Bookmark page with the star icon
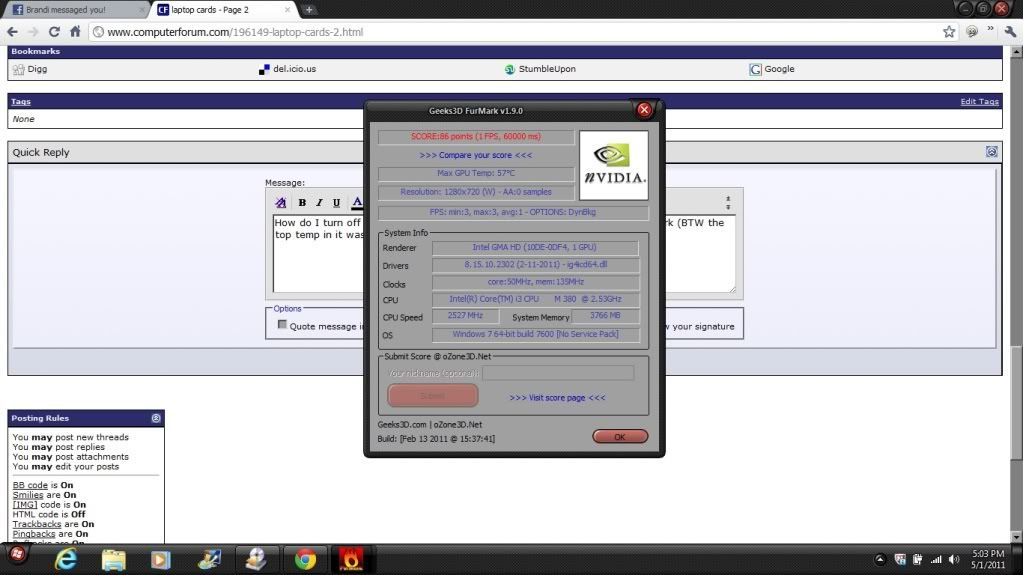Viewport: 1023px width, 575px height. (948, 31)
